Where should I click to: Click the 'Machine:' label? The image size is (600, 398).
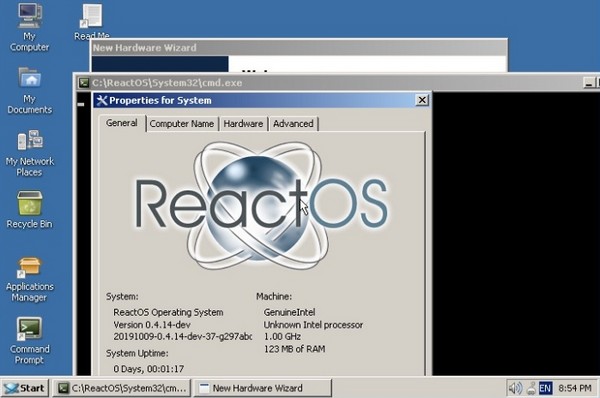274,296
